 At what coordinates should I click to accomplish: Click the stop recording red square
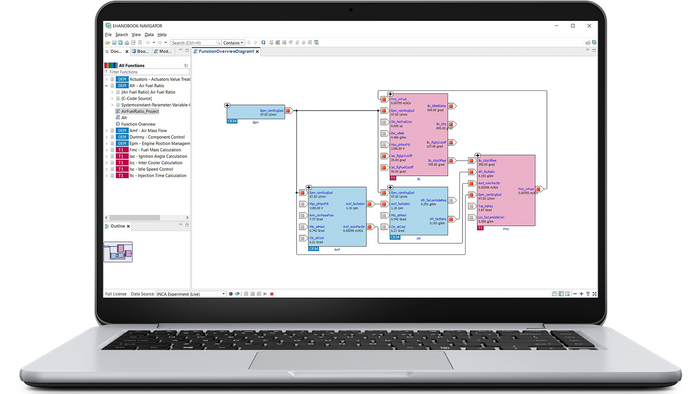(x=271, y=294)
